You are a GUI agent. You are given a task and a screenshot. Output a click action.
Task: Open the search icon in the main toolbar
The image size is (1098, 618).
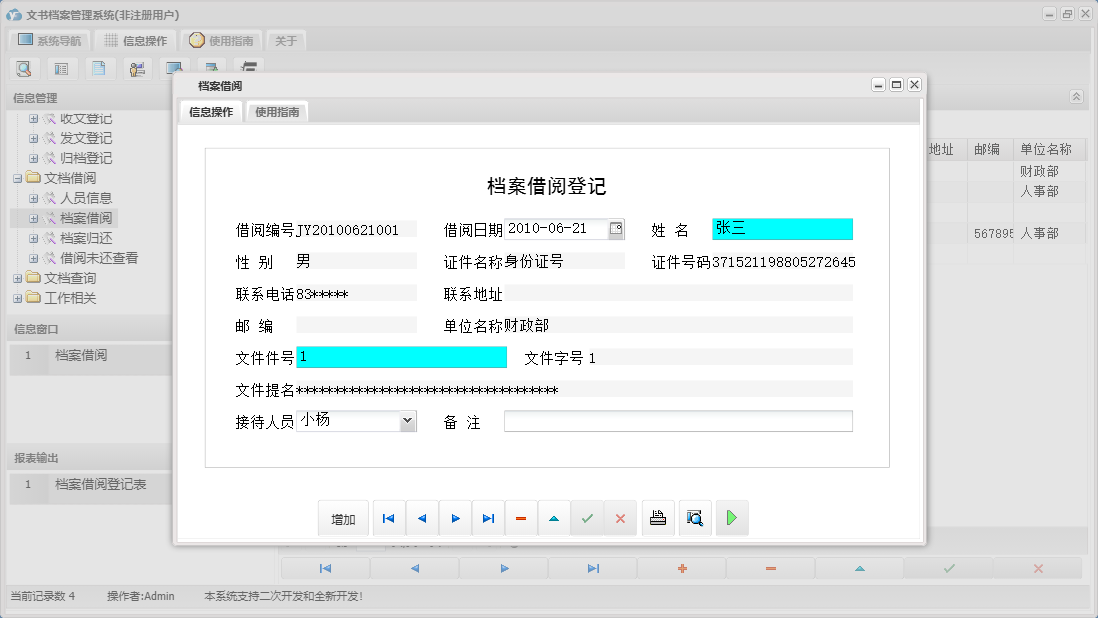(24, 68)
